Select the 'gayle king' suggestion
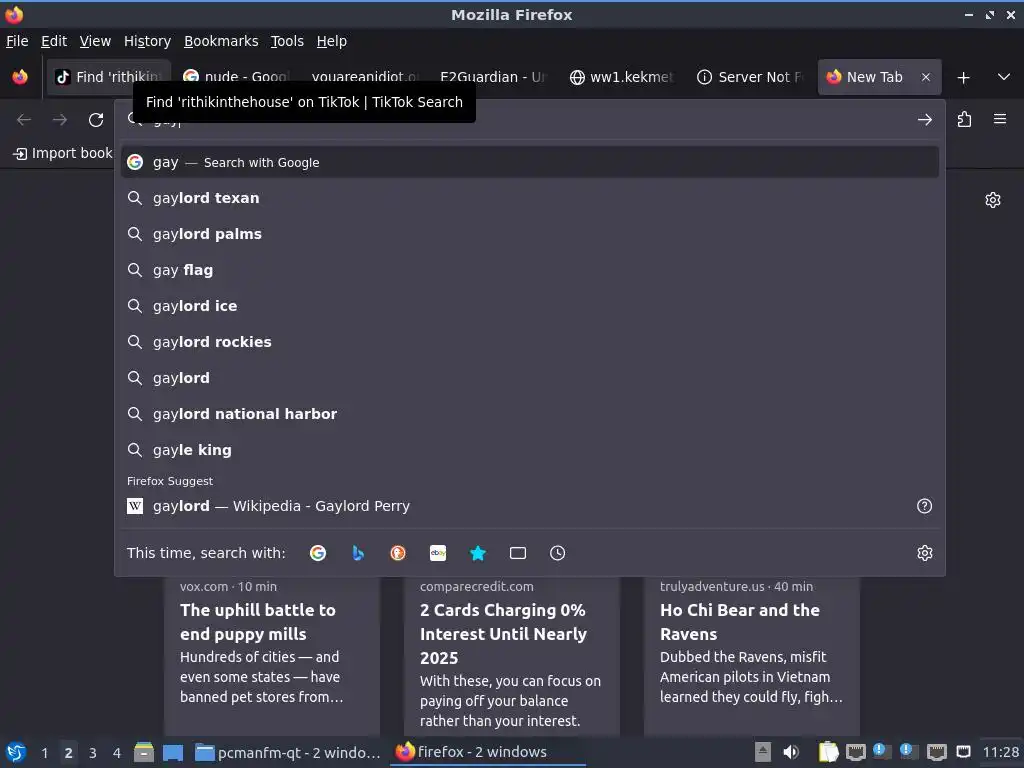This screenshot has height=768, width=1024. coord(530,449)
